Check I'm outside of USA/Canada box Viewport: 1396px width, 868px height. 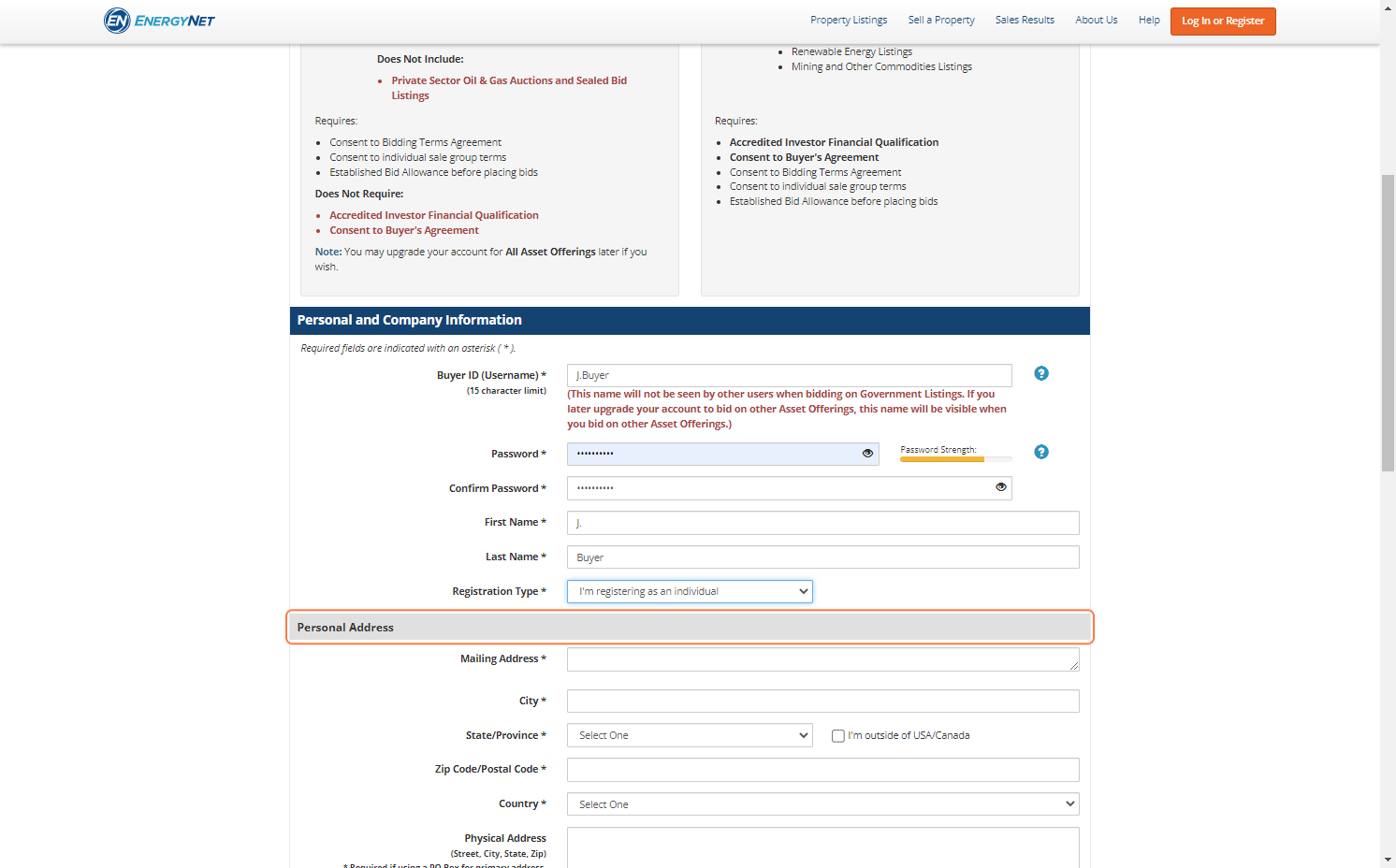(838, 736)
